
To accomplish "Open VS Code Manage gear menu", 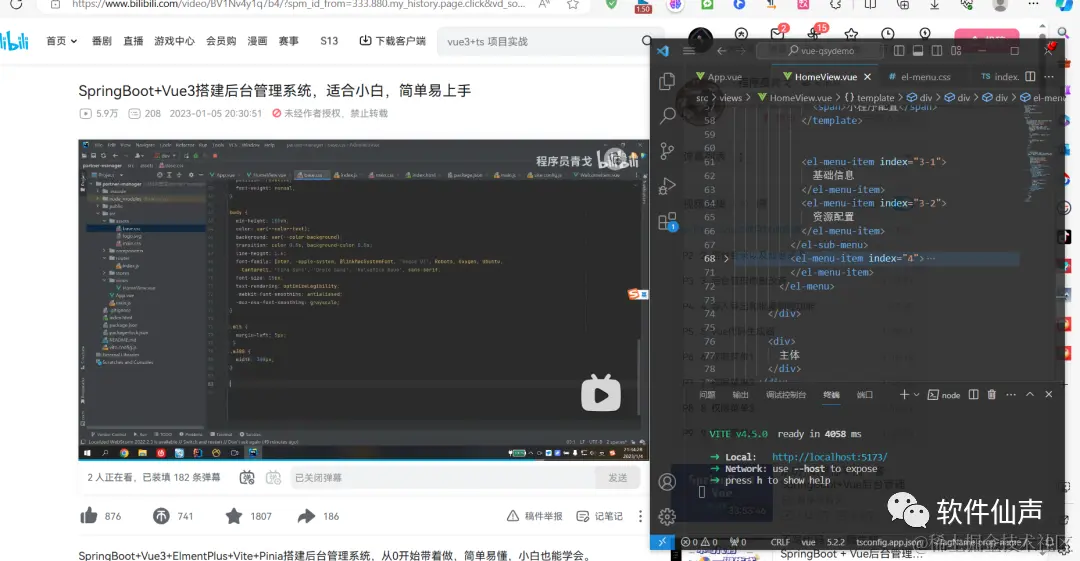I will 667,516.
